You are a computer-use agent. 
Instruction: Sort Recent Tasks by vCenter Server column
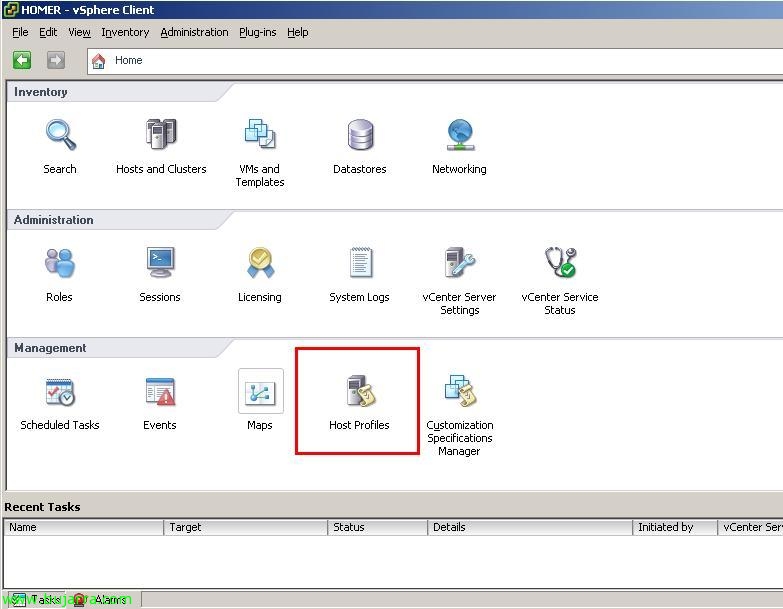pyautogui.click(x=751, y=527)
